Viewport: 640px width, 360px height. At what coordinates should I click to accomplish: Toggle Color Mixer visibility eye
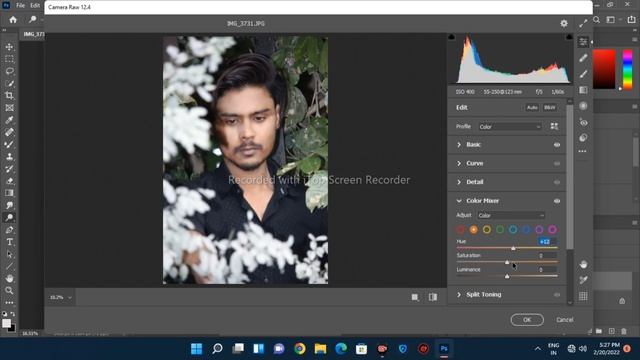point(557,201)
